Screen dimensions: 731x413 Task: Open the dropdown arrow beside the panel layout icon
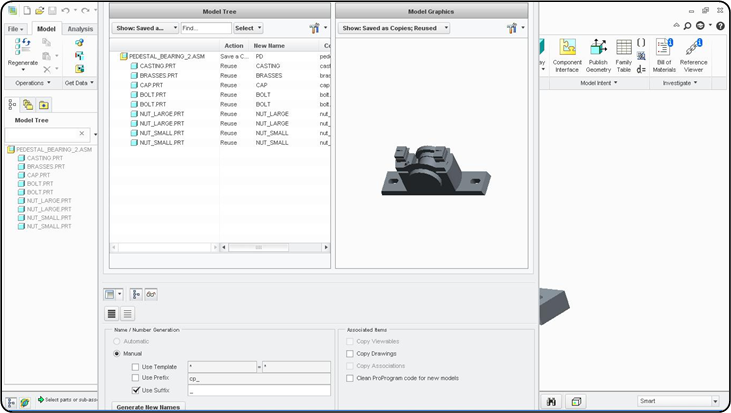(120, 294)
